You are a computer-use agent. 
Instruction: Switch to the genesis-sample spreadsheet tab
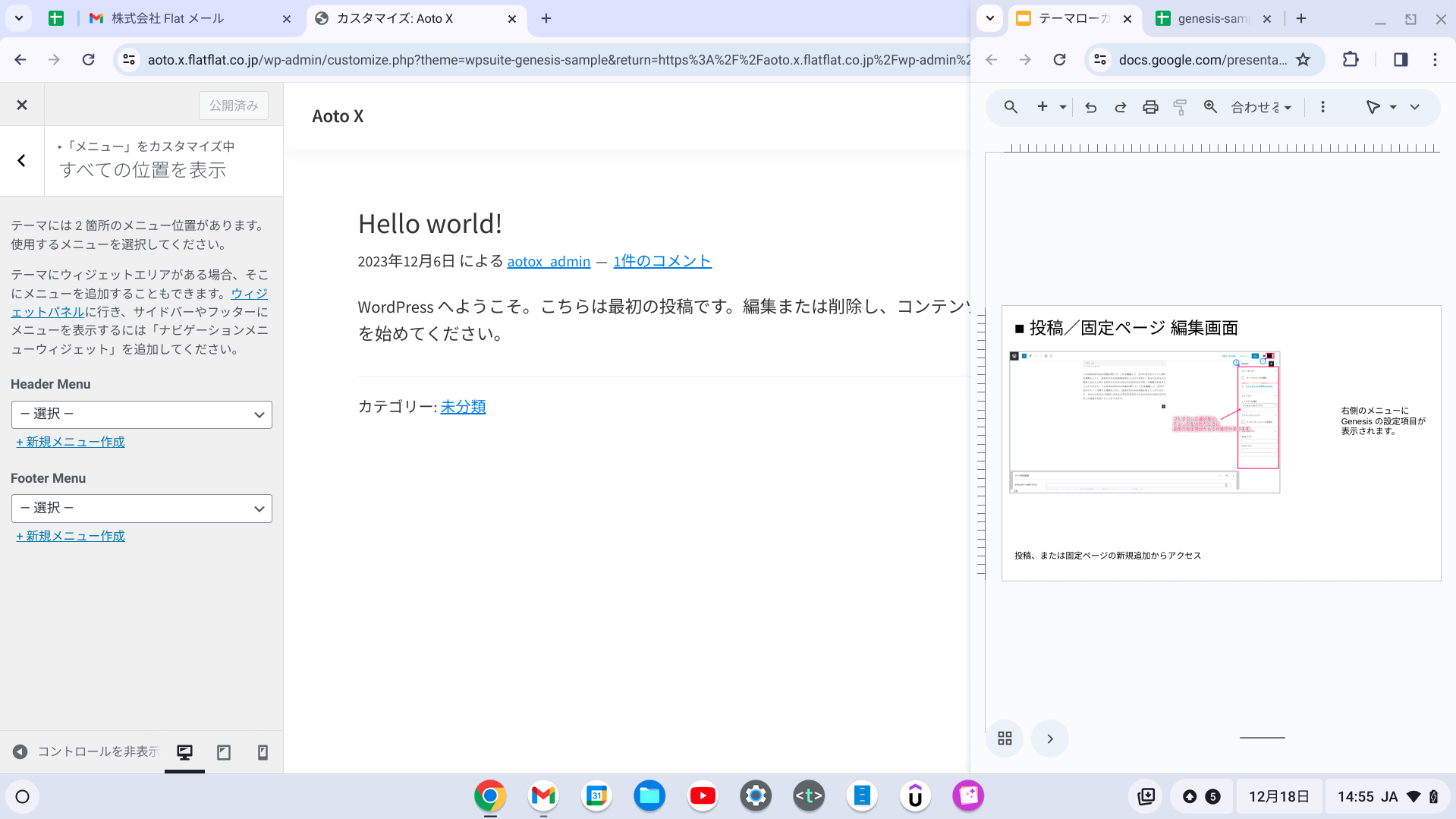pos(1211,18)
